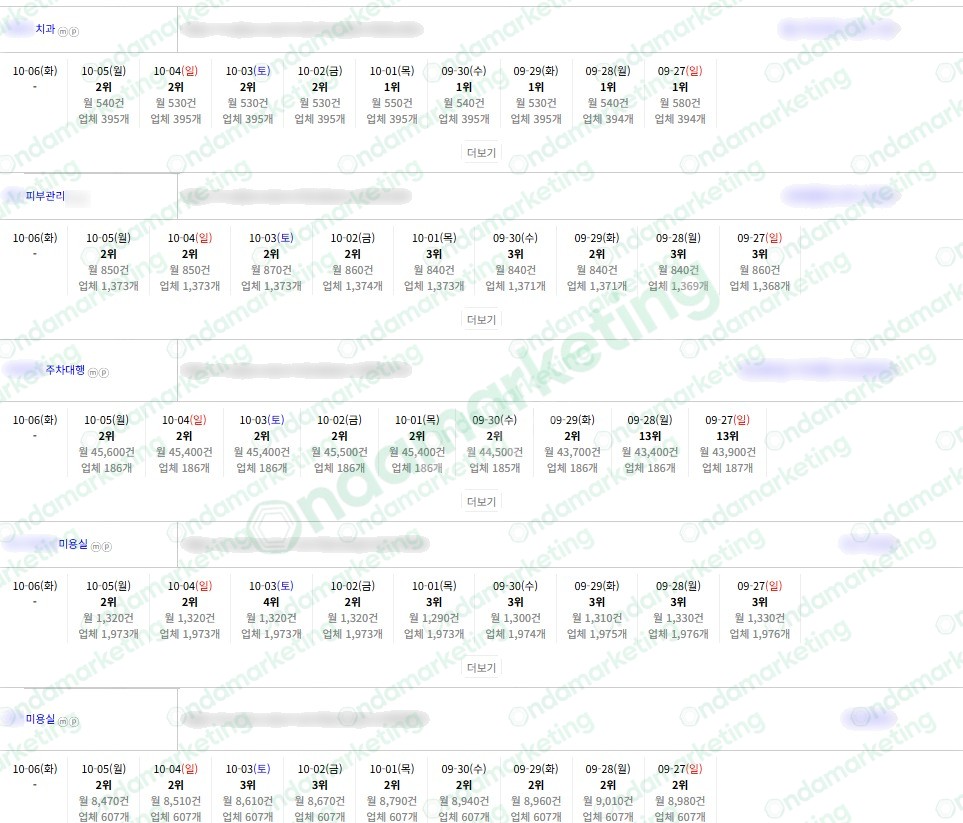The image size is (963, 823).
Task: Click 더보기 under the 1,973개 미용실 table
Action: coord(482,668)
